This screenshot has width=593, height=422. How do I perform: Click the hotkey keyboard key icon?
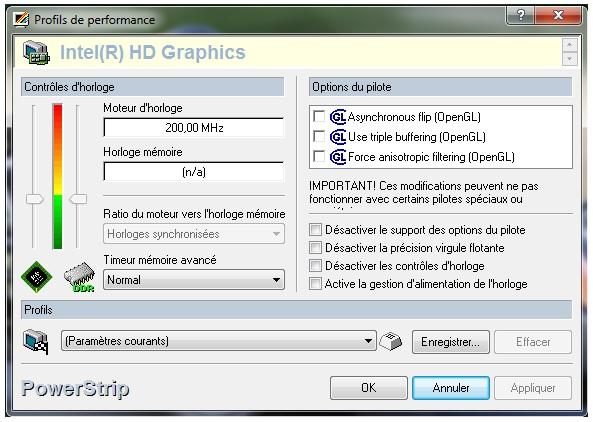(391, 341)
